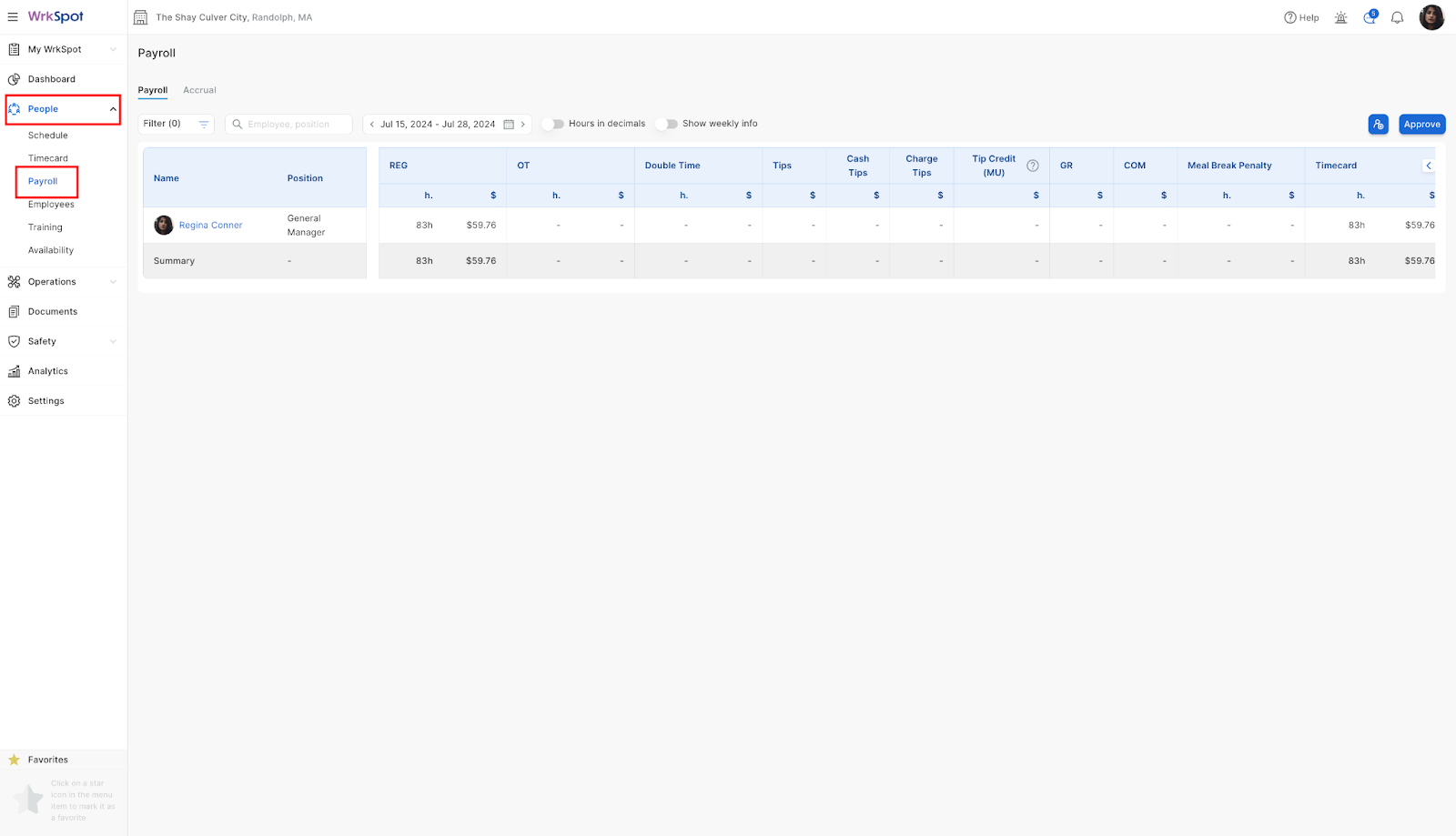Open the Timecard page from the sidebar
This screenshot has height=836, width=1456.
pos(49,157)
